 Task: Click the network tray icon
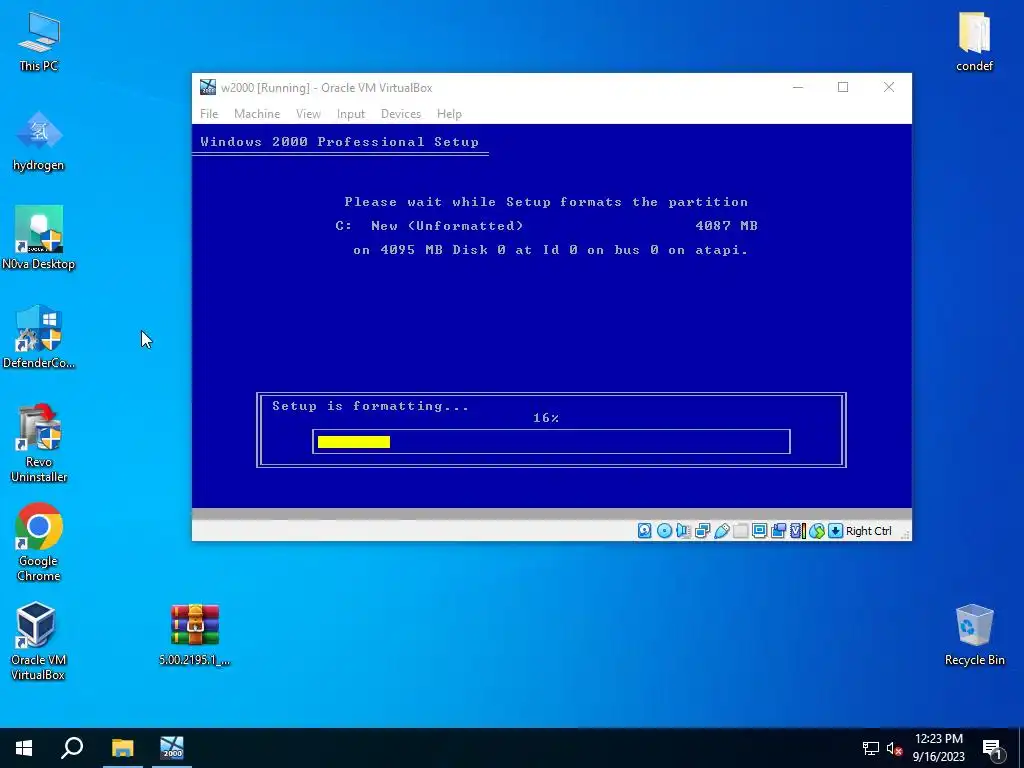pos(871,748)
